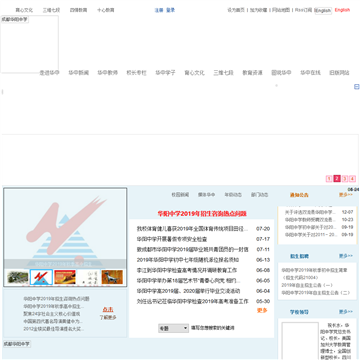This screenshot has width=360, height=360.
Task: Select the bronze horse statue thumbnail
Action: point(112,277)
